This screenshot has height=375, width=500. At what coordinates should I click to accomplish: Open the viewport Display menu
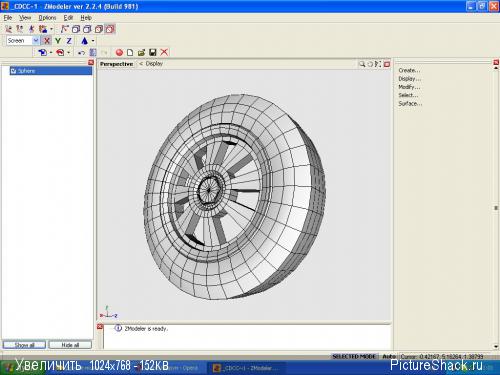coord(154,63)
